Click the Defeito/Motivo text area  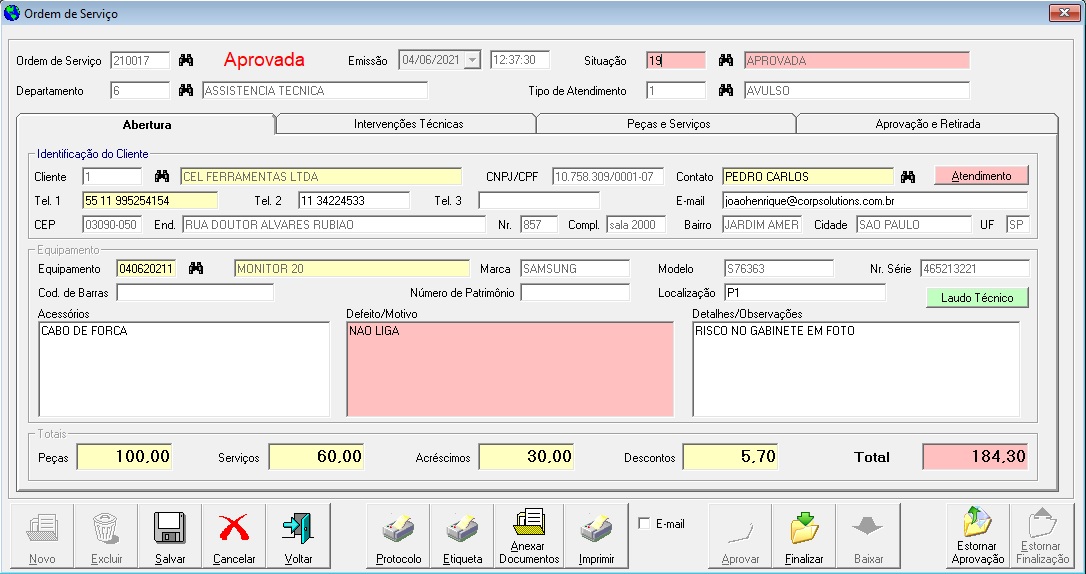[x=509, y=368]
